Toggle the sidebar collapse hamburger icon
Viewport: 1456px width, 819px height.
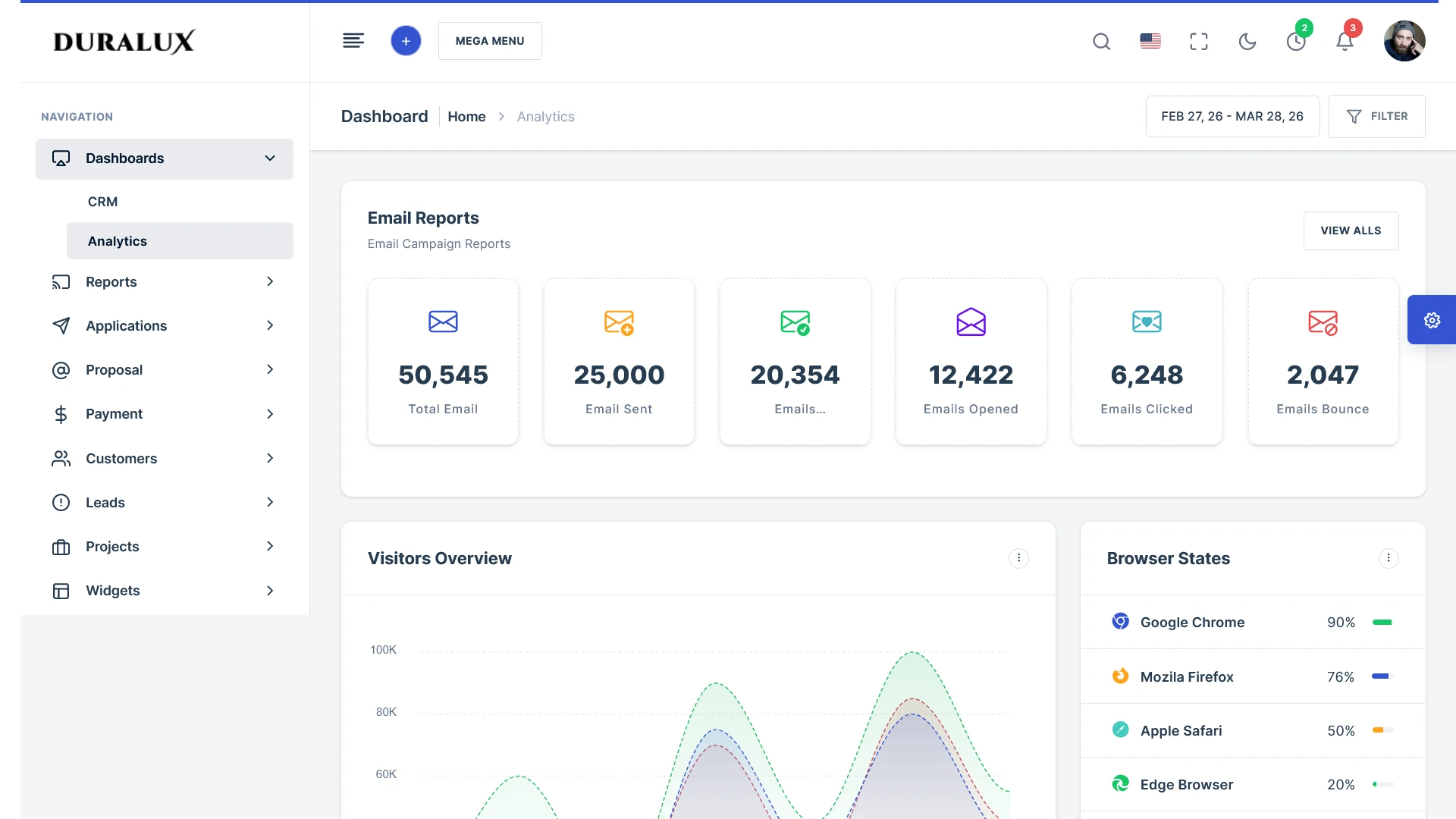(353, 41)
